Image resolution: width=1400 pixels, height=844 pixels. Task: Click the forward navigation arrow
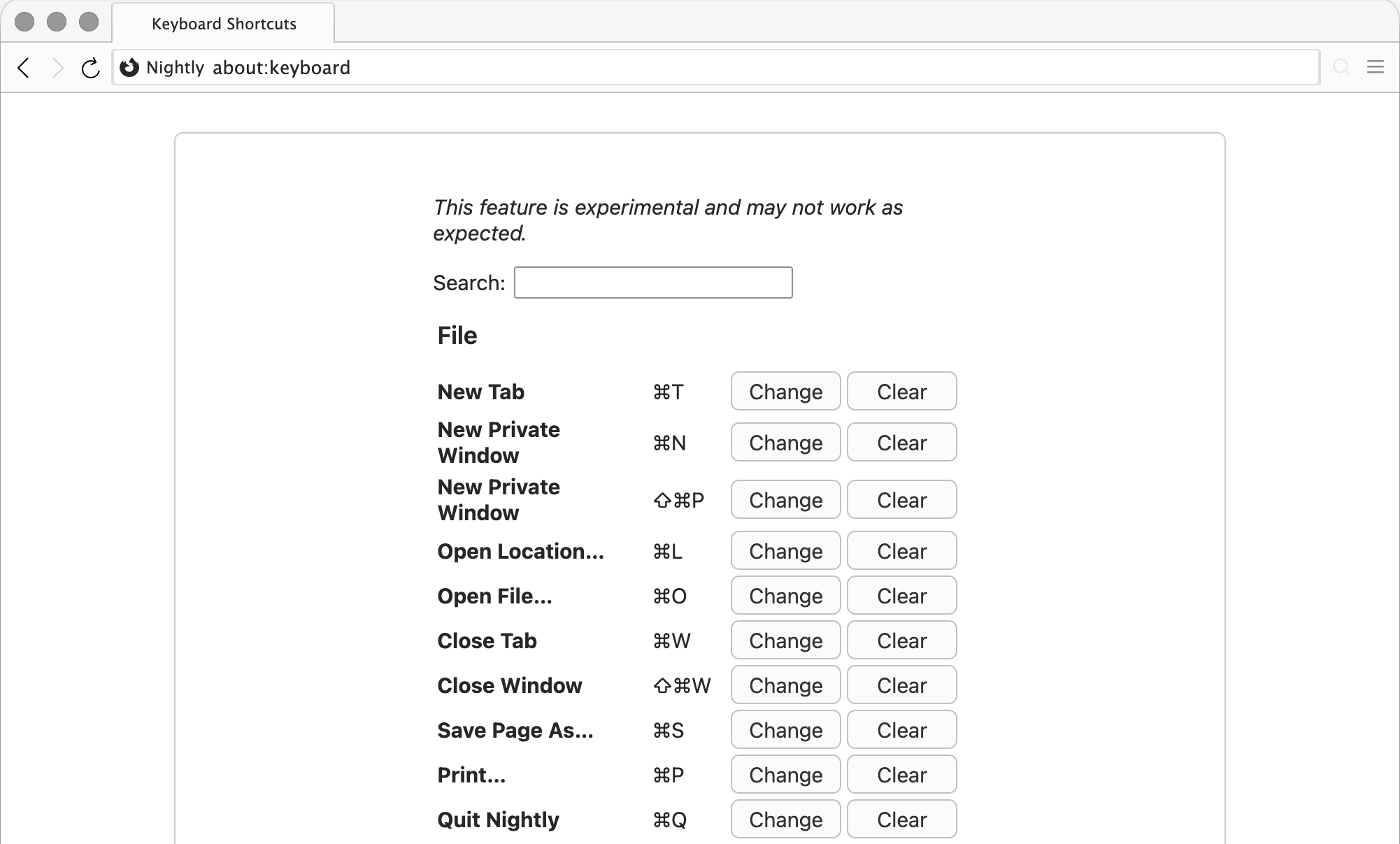click(x=58, y=68)
